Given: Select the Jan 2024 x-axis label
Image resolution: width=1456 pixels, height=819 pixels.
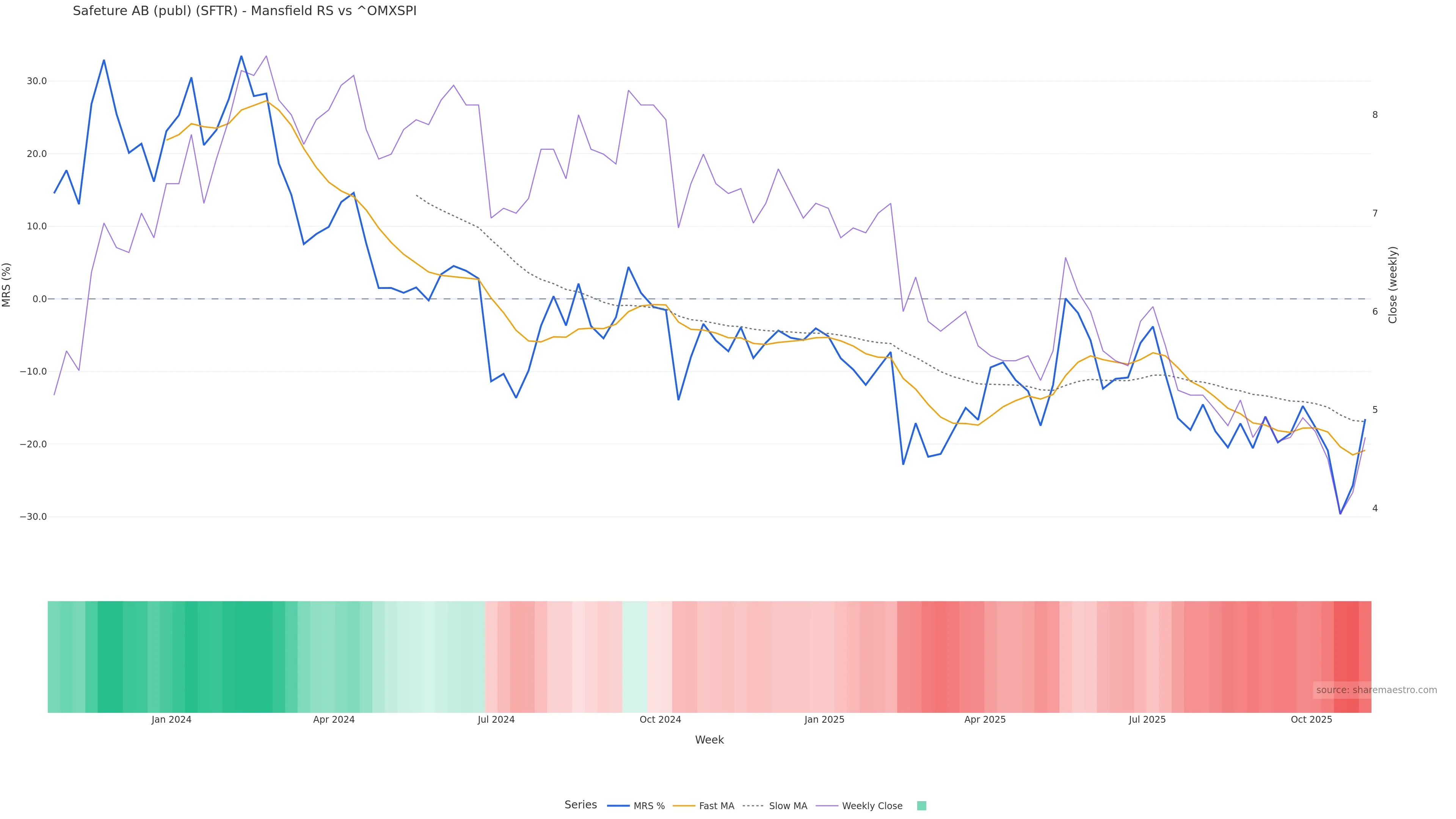Looking at the screenshot, I should pos(171,720).
